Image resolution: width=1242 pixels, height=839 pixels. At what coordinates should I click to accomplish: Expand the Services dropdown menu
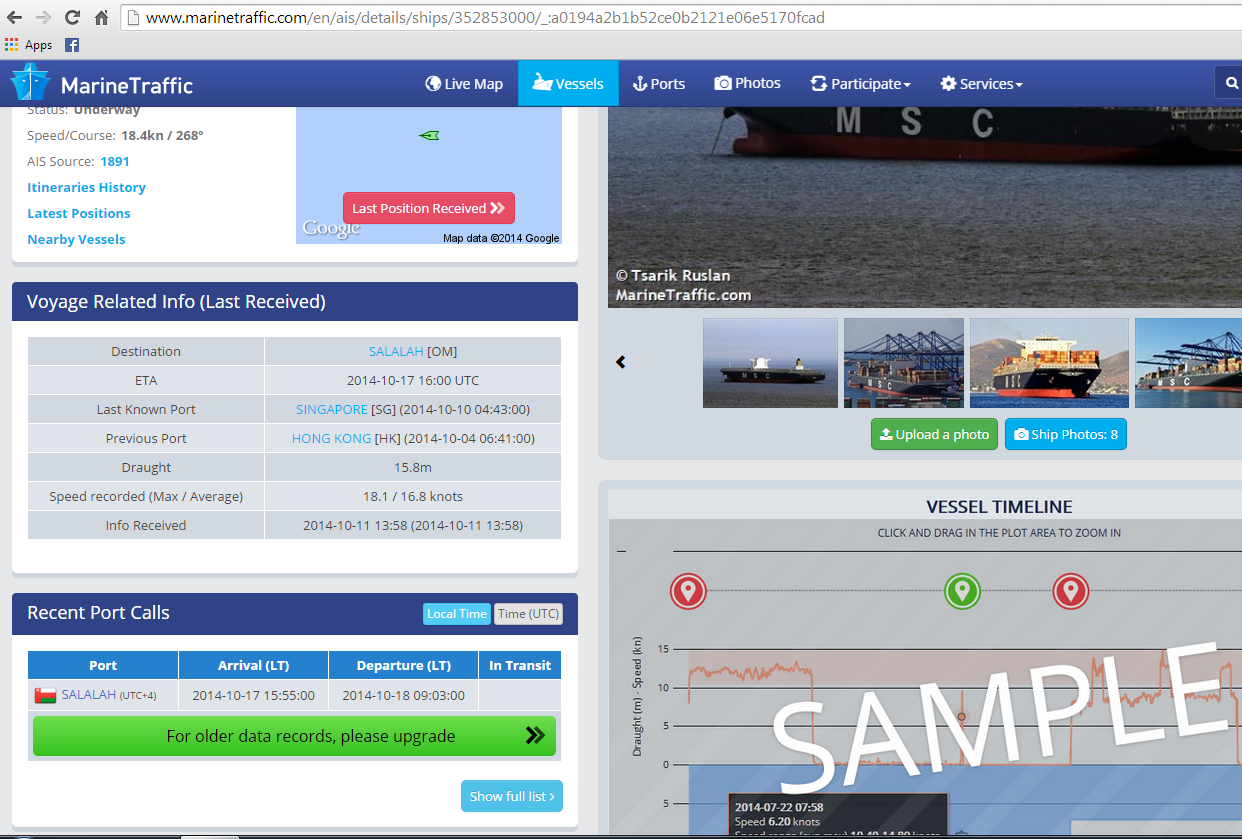coord(981,84)
